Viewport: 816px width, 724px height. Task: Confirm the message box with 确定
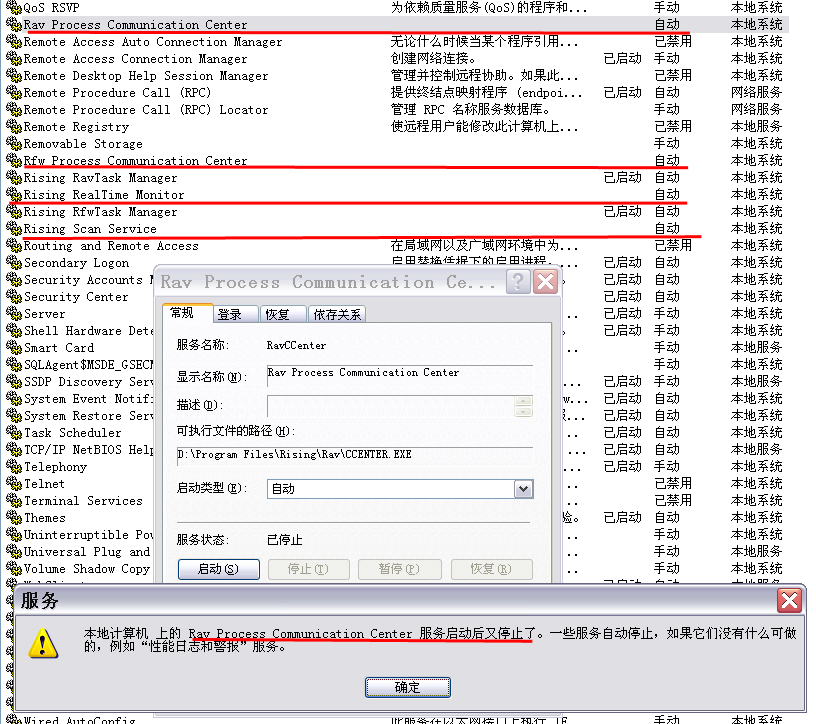click(407, 687)
